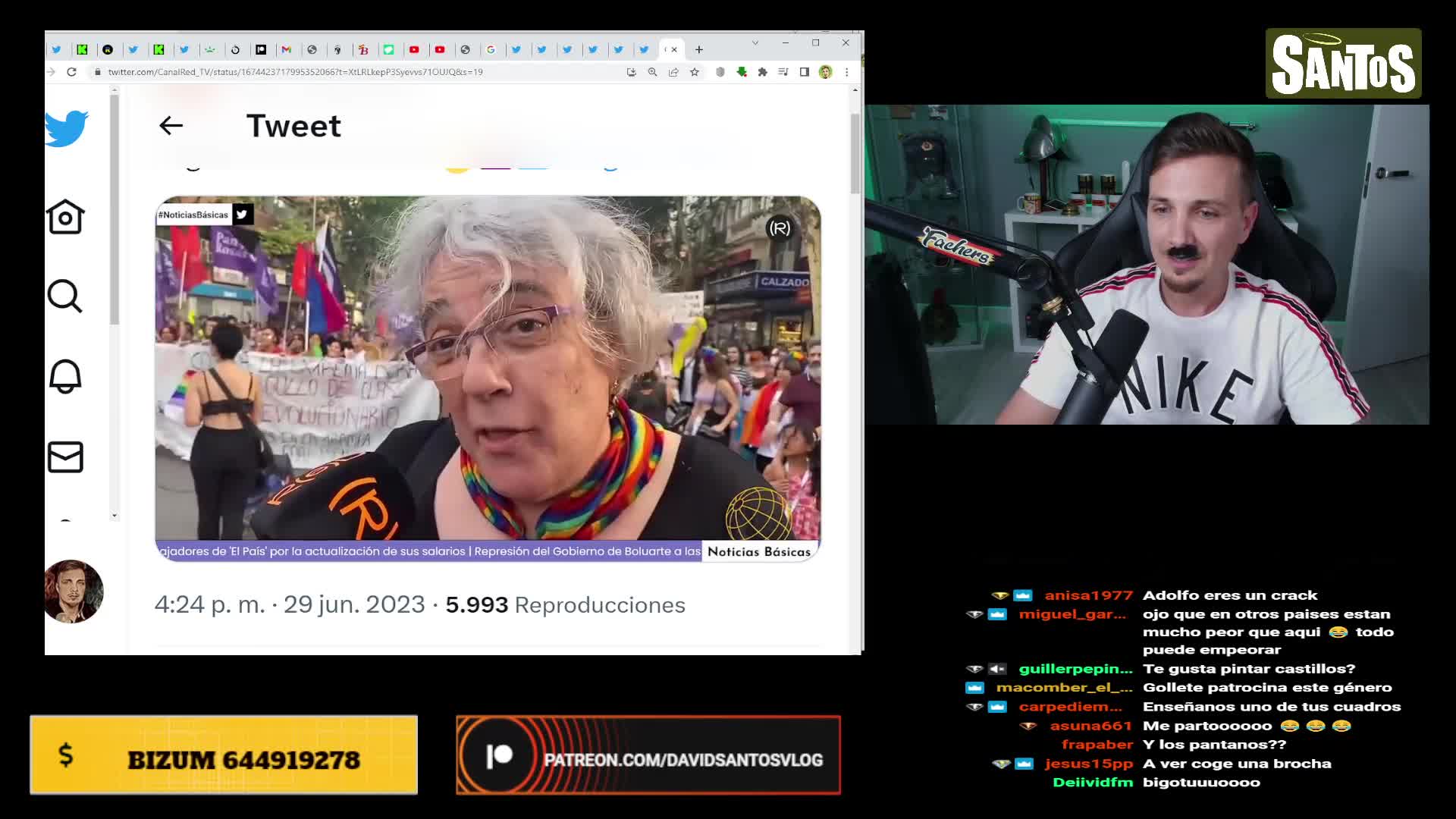Screen dimensions: 1456x819
Task: Open Messages envelope icon in sidebar
Action: [x=65, y=457]
